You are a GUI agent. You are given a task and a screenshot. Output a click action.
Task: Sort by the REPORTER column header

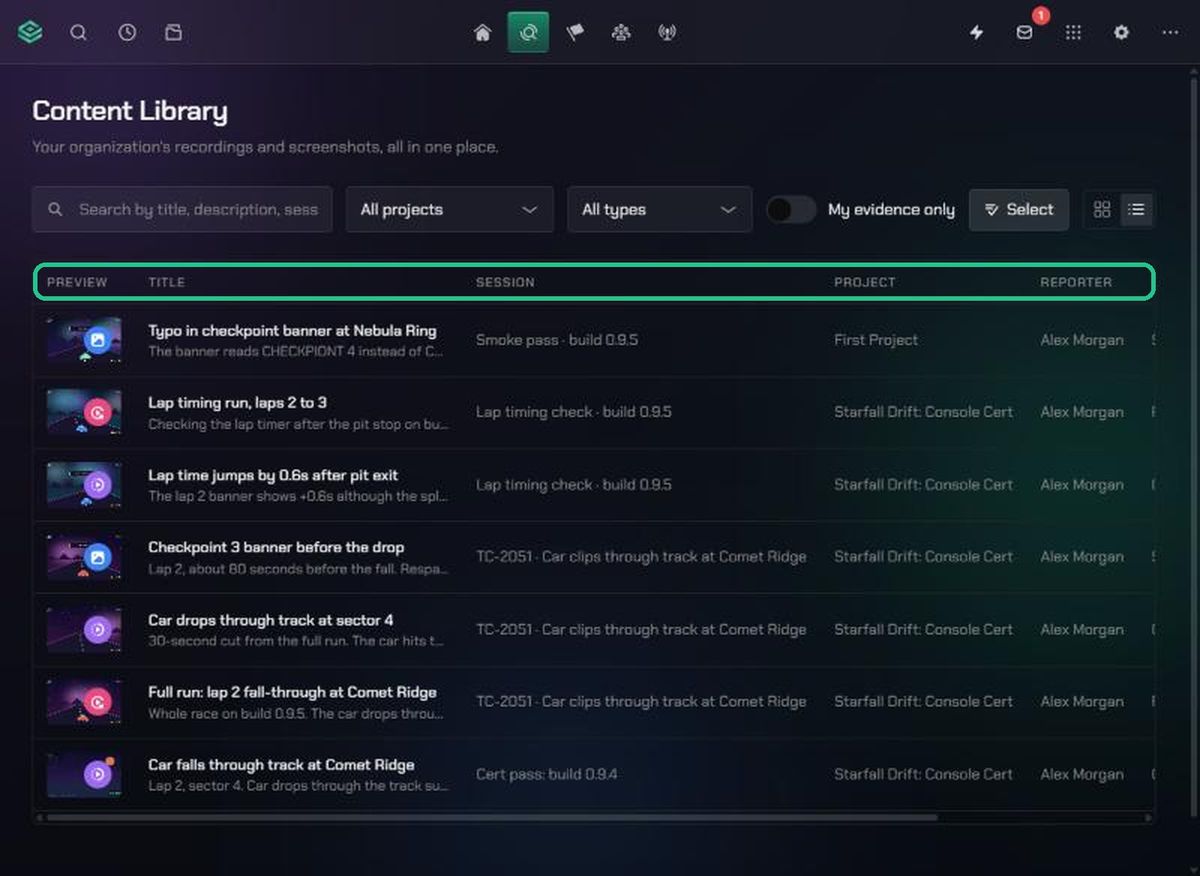point(1076,282)
